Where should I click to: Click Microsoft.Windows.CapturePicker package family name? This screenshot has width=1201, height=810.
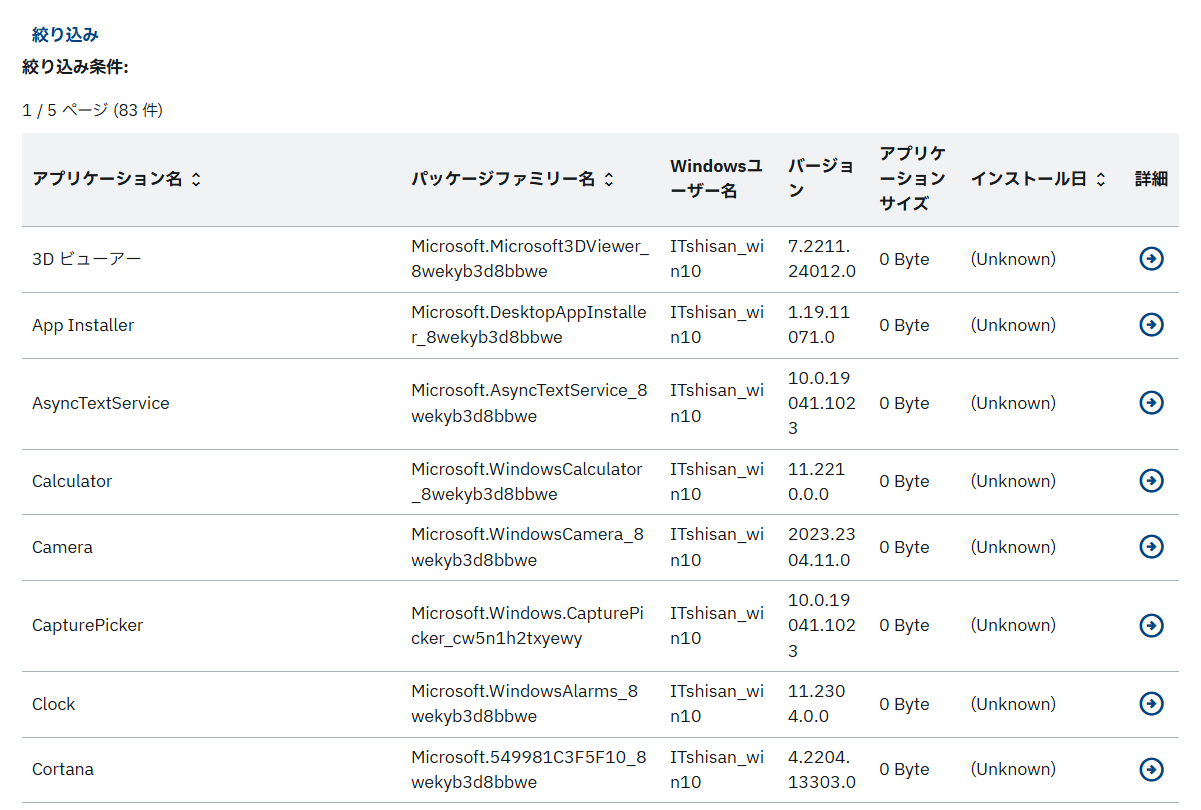point(527,625)
